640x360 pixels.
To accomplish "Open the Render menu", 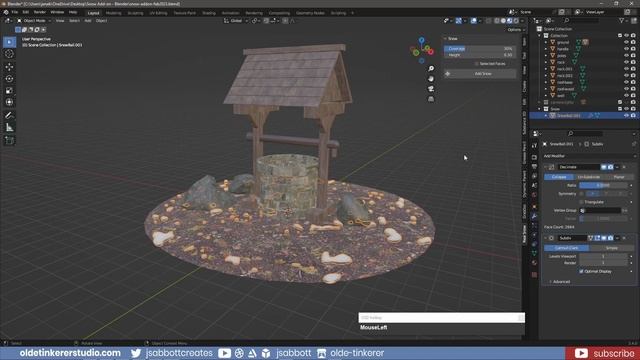I will point(40,12).
